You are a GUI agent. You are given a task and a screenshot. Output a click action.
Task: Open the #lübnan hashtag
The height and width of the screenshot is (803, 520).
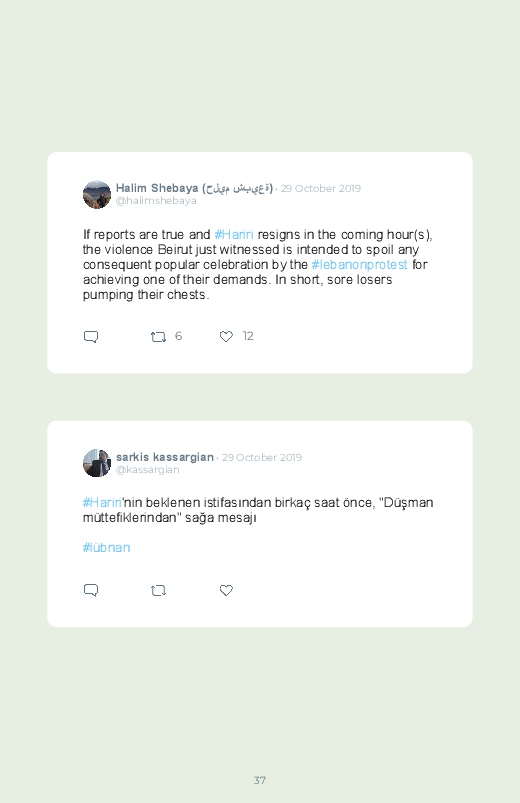(106, 547)
